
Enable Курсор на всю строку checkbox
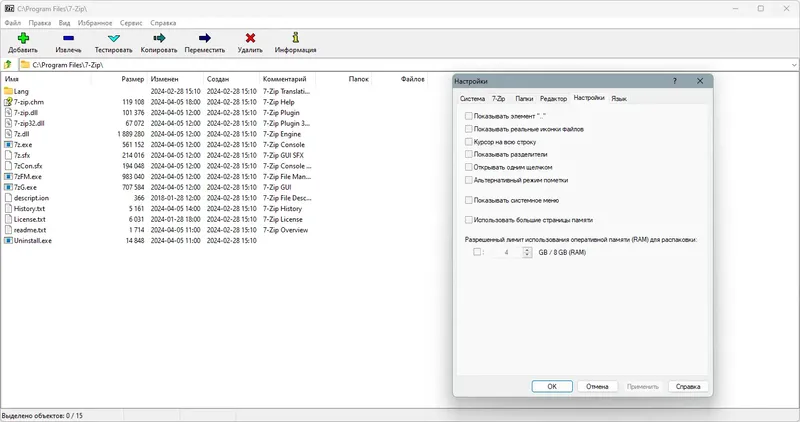coord(468,142)
